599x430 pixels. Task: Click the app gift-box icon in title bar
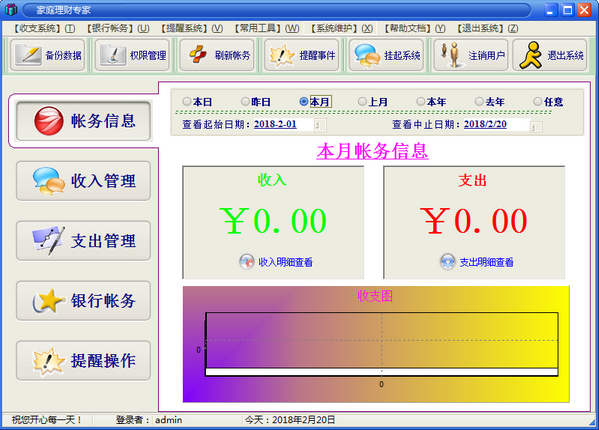click(x=11, y=10)
